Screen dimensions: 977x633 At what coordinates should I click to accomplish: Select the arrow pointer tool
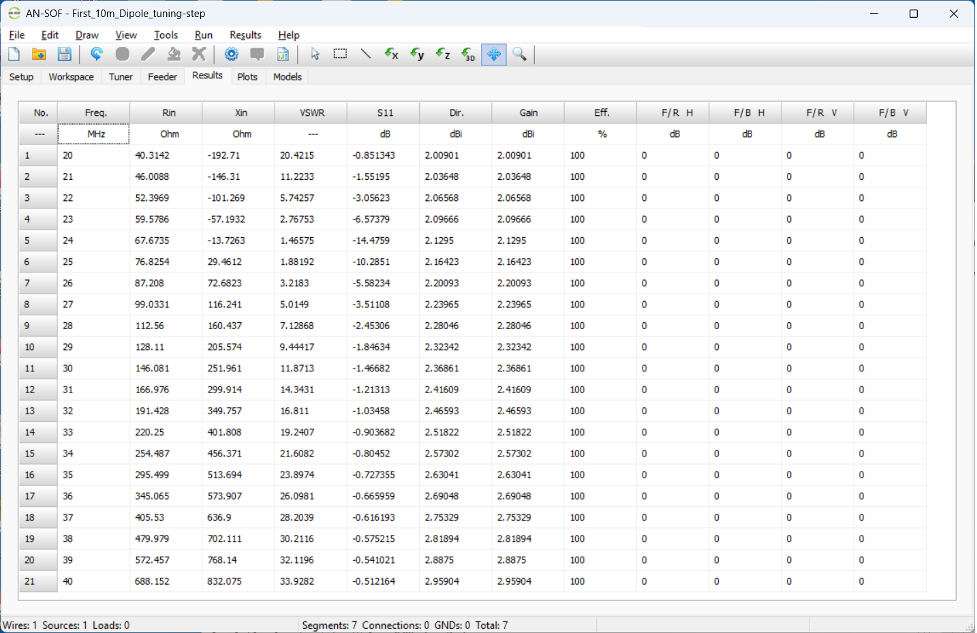click(315, 54)
